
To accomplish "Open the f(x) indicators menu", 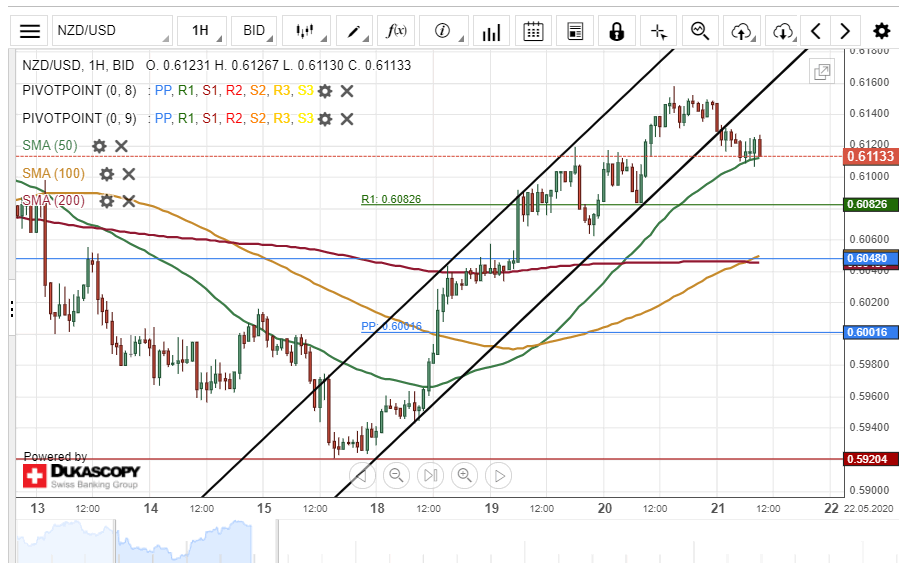I will coord(397,30).
